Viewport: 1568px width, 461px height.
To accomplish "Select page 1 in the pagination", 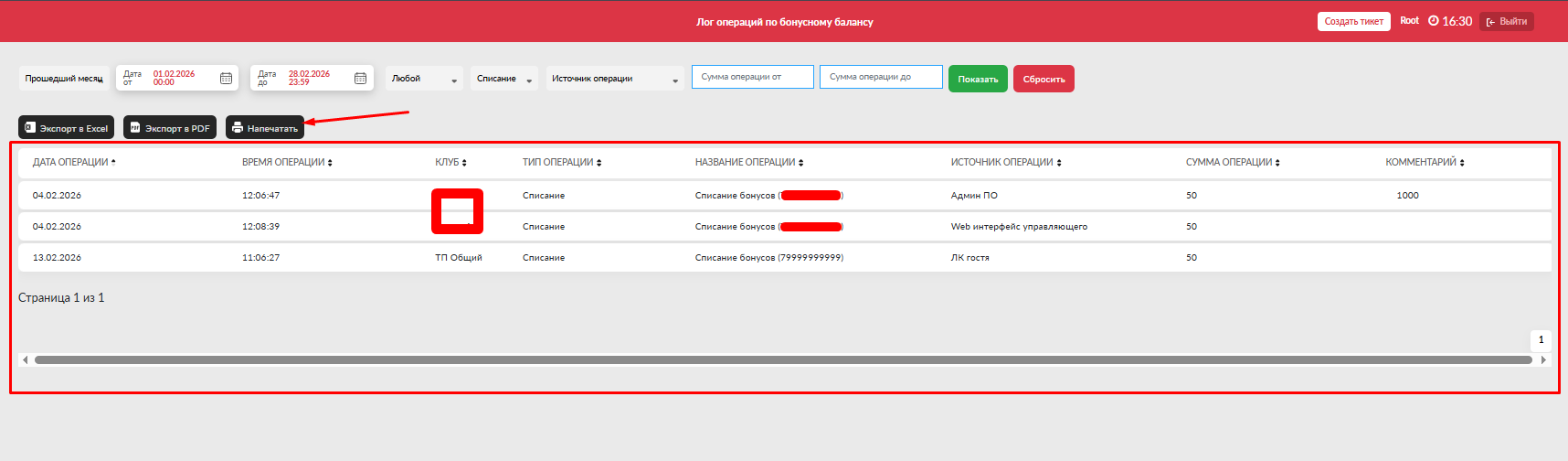I will (x=1541, y=340).
